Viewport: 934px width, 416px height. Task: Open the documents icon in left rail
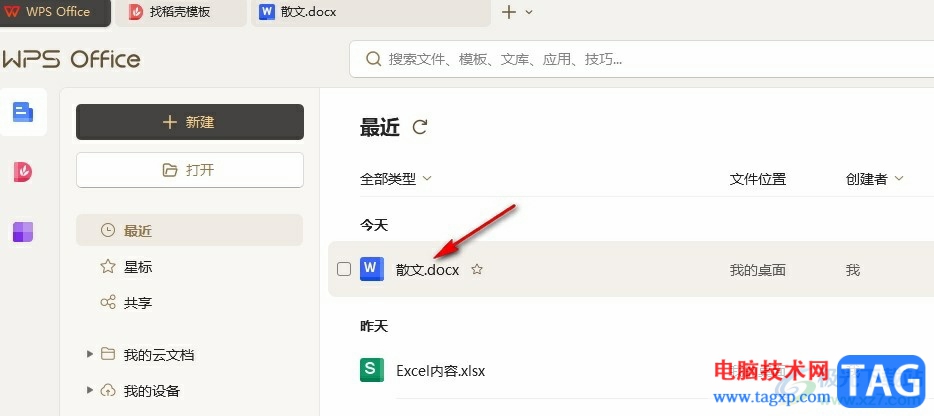coord(23,112)
